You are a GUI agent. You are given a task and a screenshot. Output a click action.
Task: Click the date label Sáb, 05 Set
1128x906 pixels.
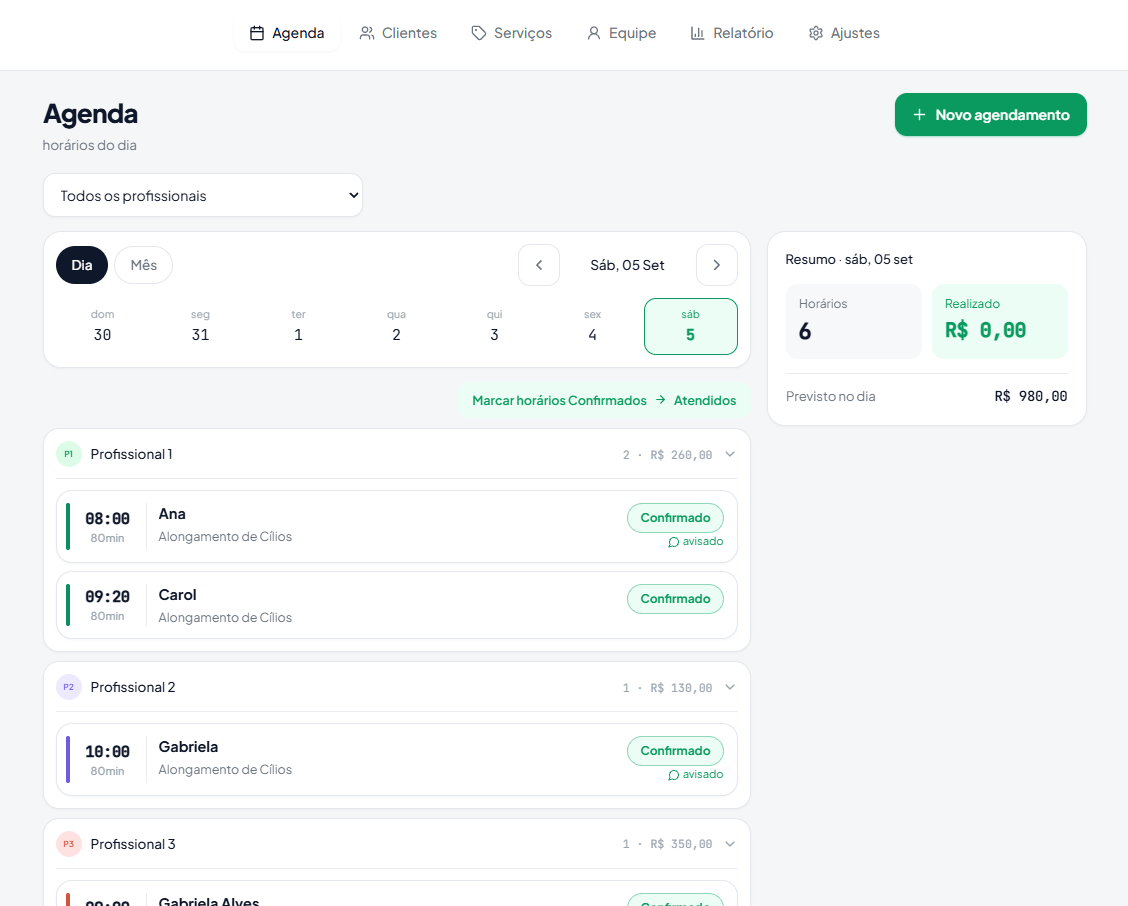(x=627, y=265)
